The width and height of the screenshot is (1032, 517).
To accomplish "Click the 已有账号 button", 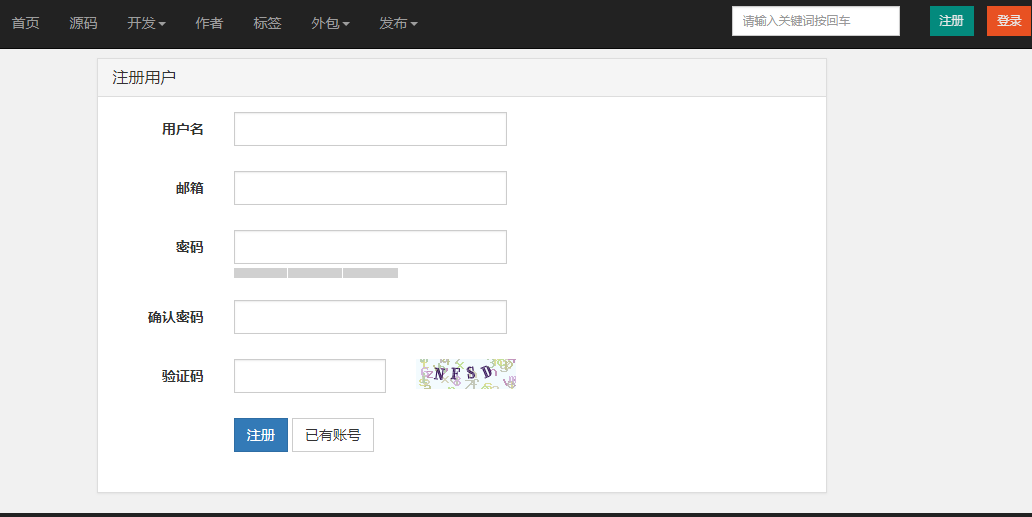I will tap(333, 435).
